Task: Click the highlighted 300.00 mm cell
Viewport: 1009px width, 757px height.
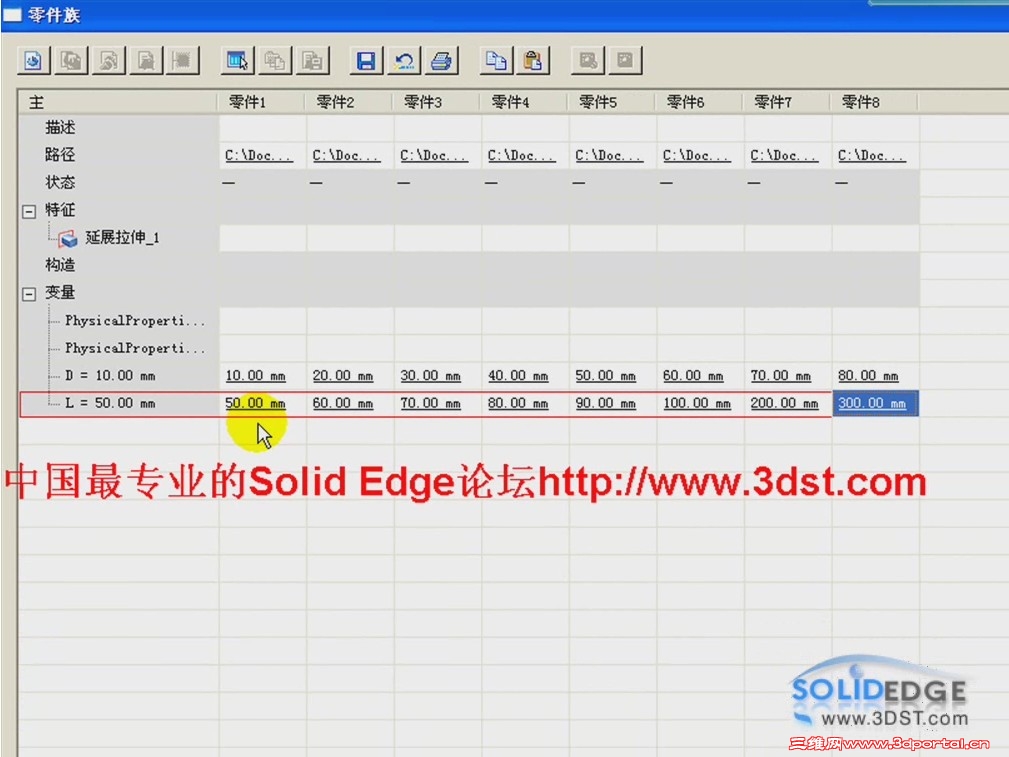Action: [875, 404]
